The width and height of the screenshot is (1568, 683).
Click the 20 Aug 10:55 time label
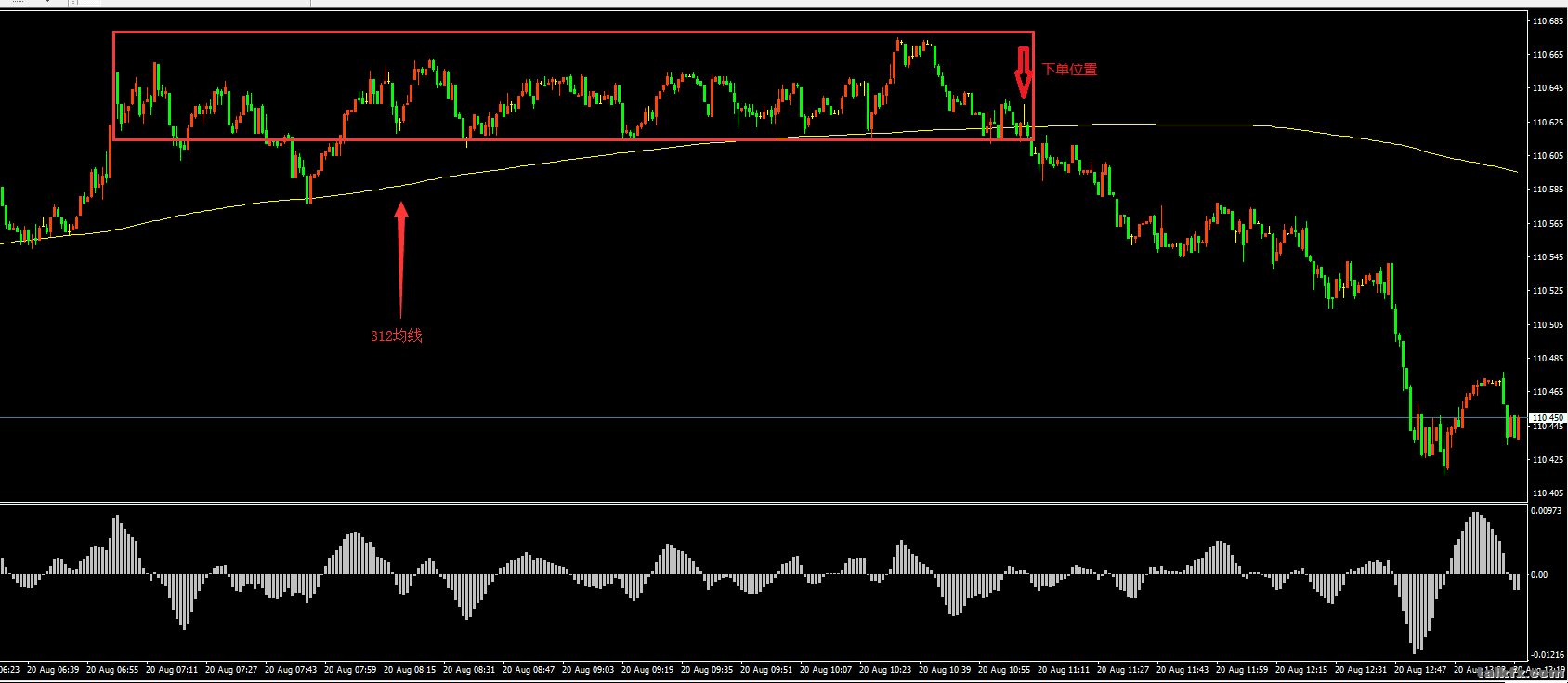1004,670
